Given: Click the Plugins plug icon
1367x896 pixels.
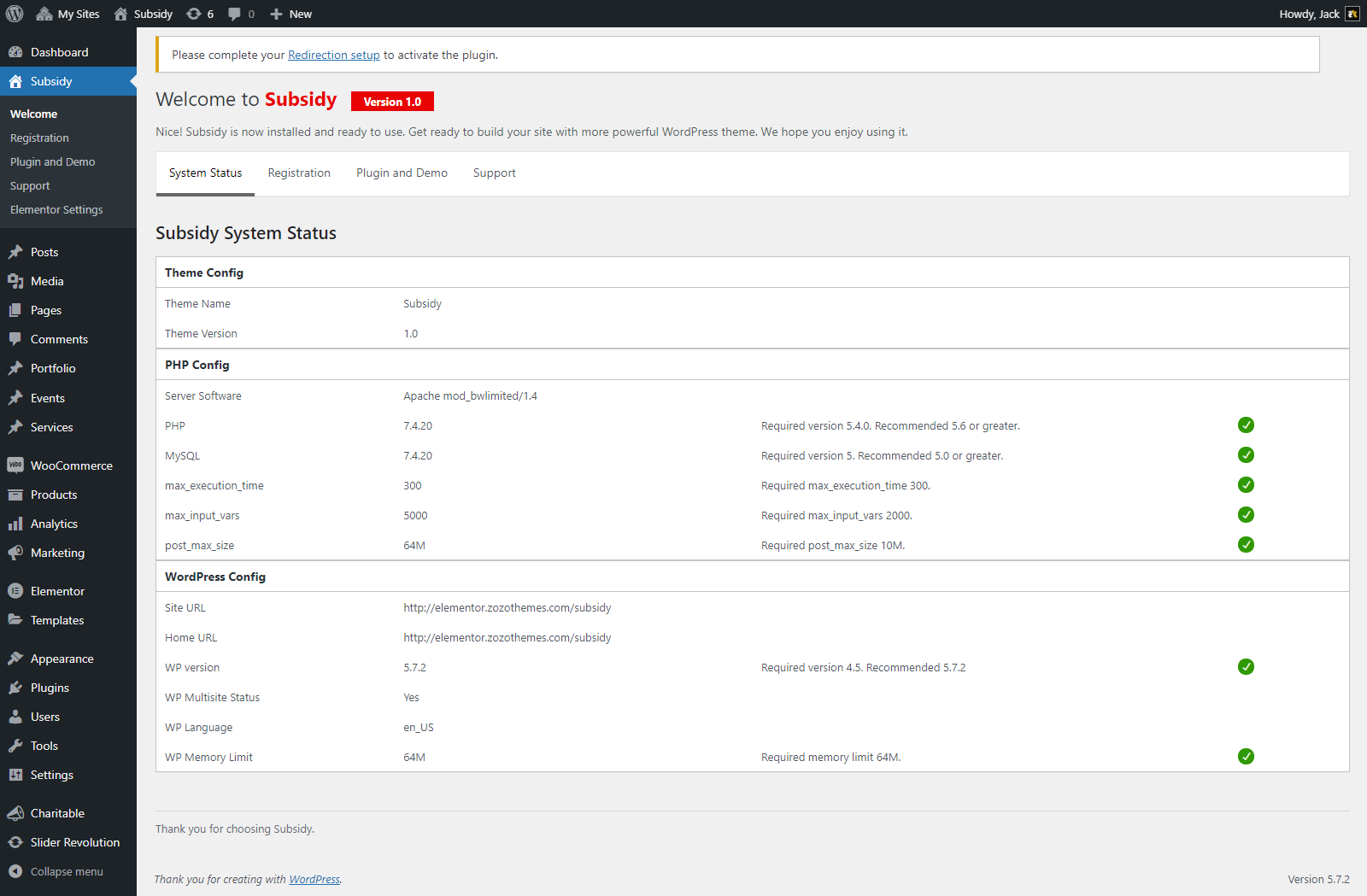Looking at the screenshot, I should point(15,688).
